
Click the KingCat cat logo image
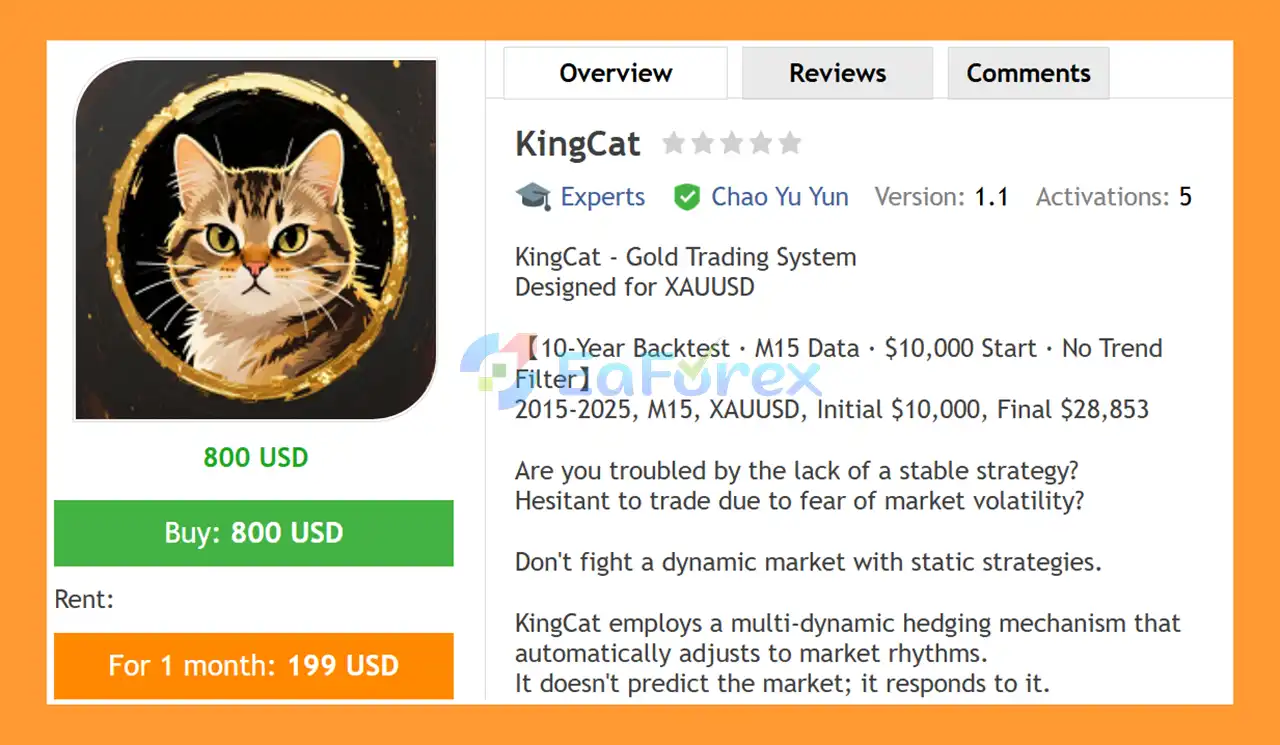pyautogui.click(x=256, y=240)
